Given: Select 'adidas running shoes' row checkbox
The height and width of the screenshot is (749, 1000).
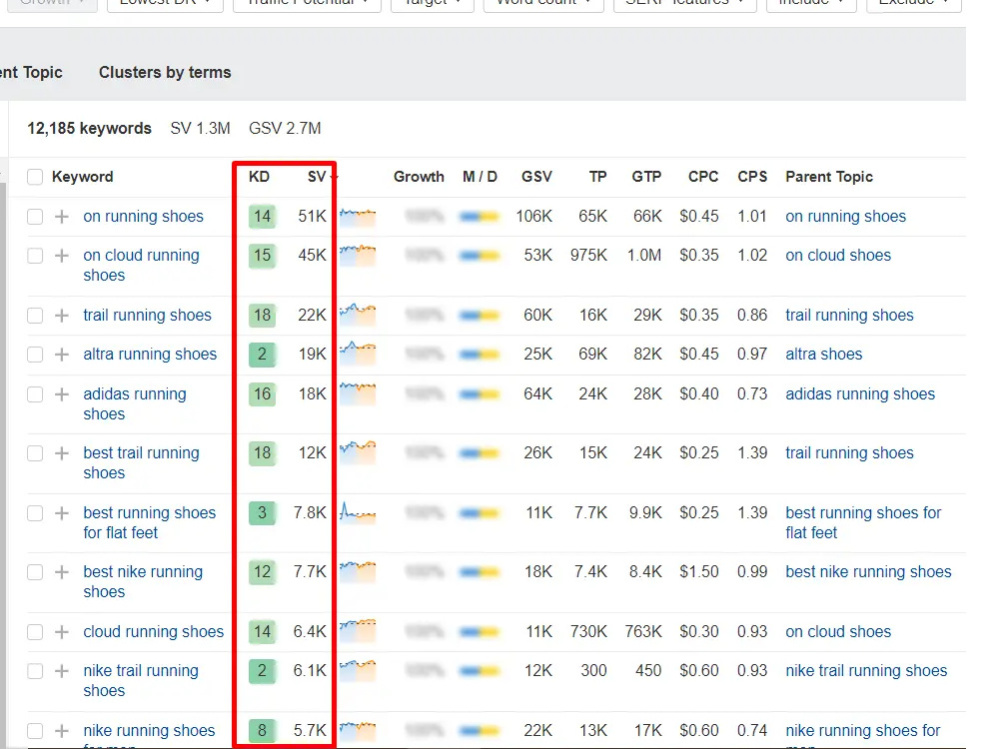Looking at the screenshot, I should tap(35, 394).
